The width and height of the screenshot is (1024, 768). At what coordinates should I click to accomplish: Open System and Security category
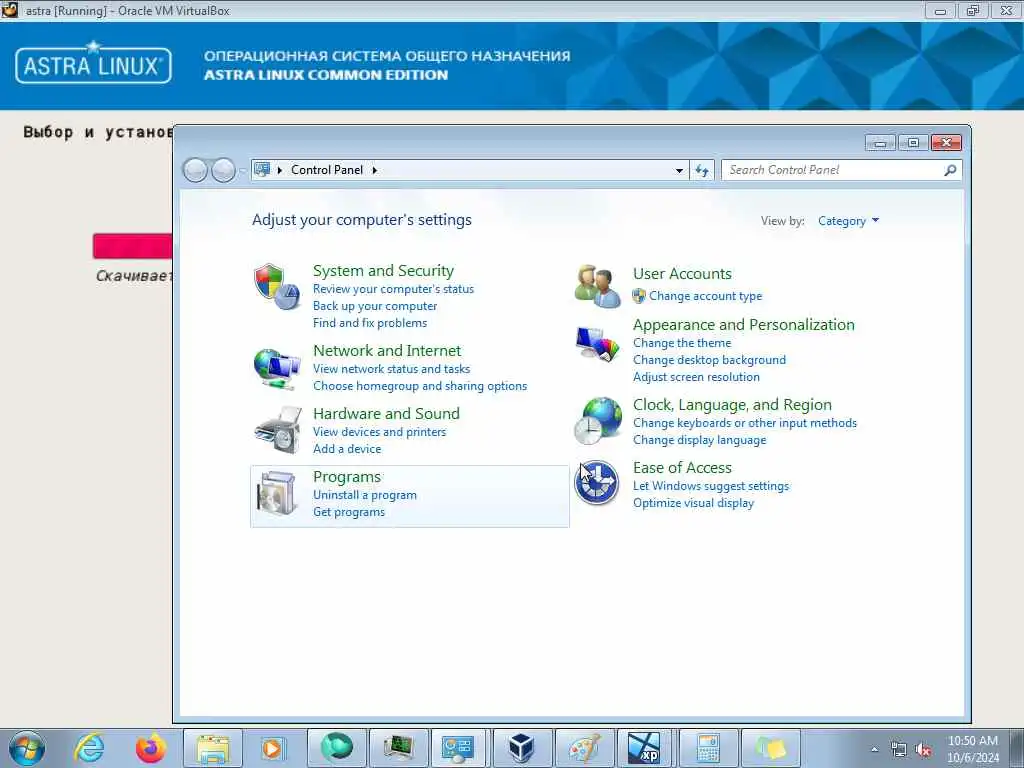tap(383, 270)
